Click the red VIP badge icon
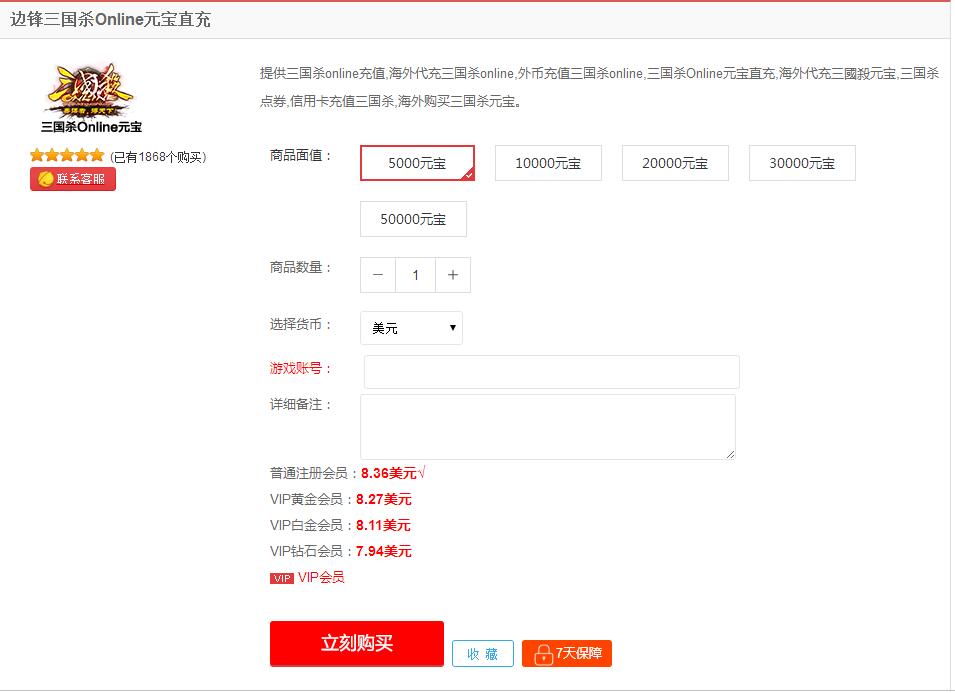 (x=281, y=579)
